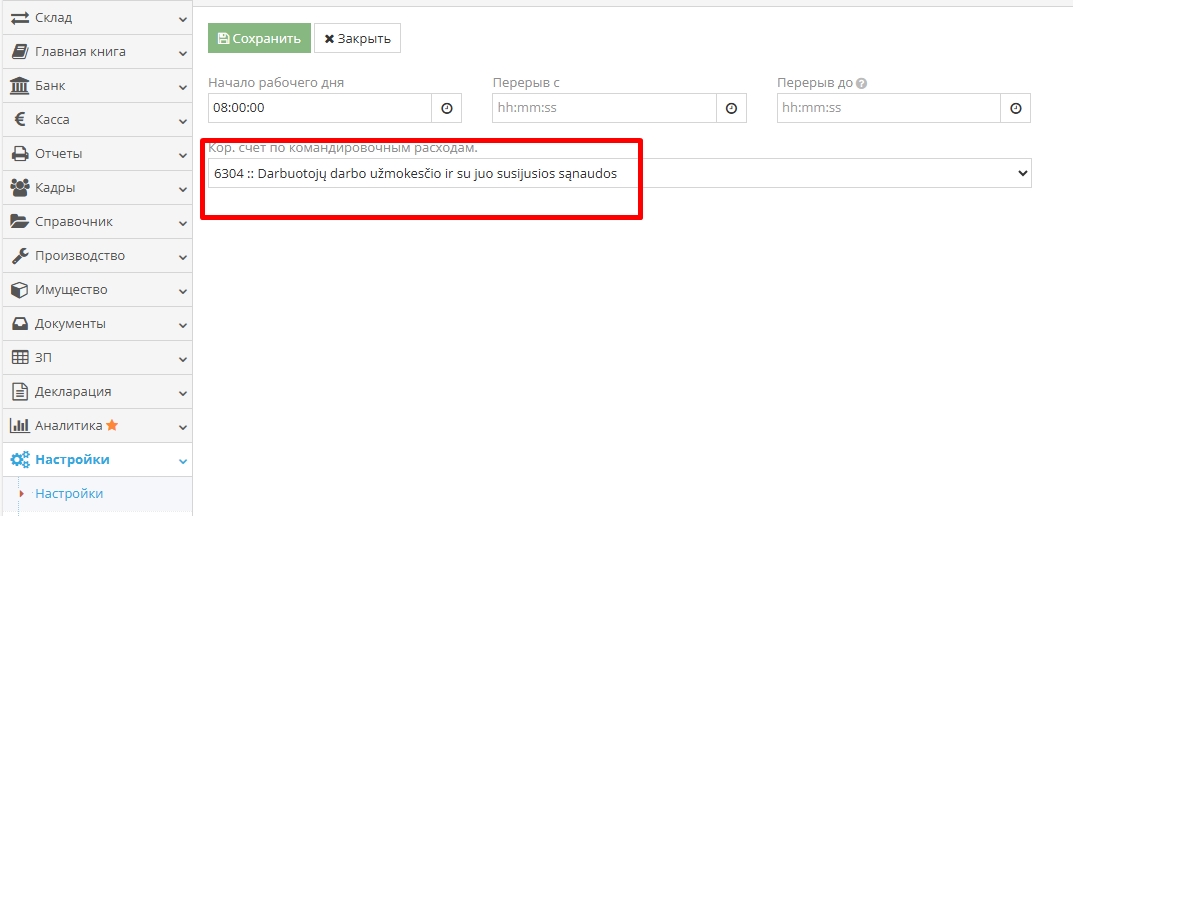The image size is (1200, 900).
Task: Click the printer icon for Отчеты
Action: pyautogui.click(x=19, y=154)
